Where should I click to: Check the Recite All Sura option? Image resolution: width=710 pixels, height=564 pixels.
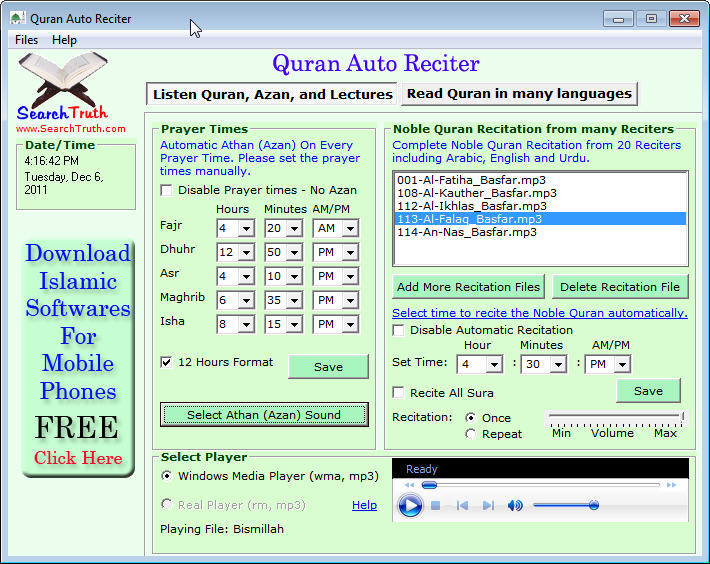[x=398, y=393]
